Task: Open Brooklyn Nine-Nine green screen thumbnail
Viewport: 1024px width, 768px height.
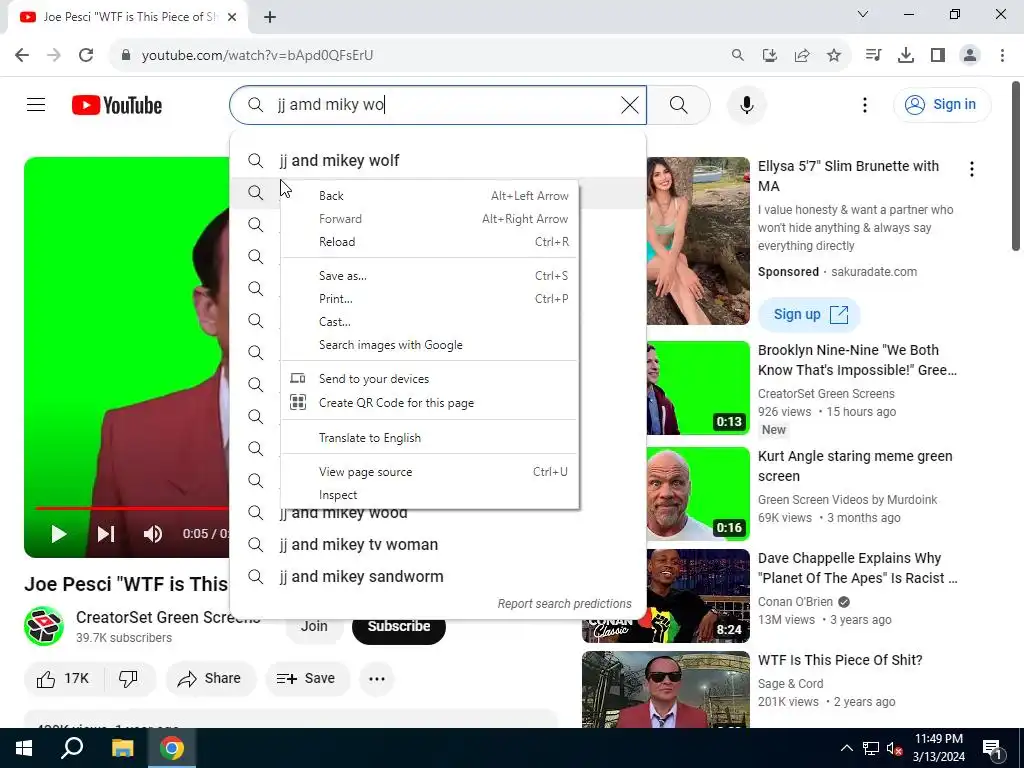Action: pyautogui.click(x=698, y=387)
